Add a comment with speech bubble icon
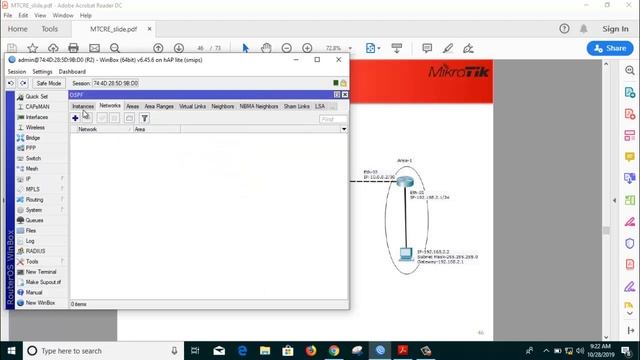640x360 pixels. (x=427, y=48)
